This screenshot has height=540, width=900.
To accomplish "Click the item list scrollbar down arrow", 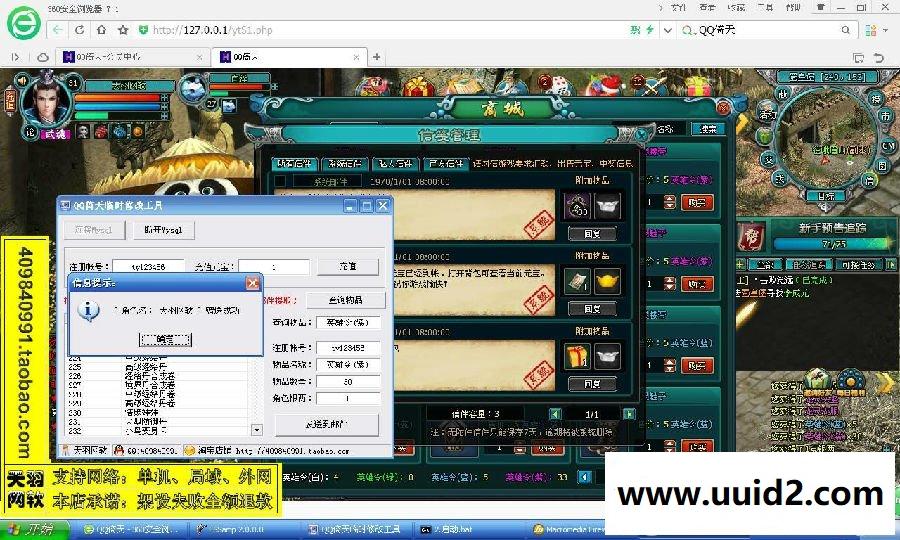I will (257, 430).
